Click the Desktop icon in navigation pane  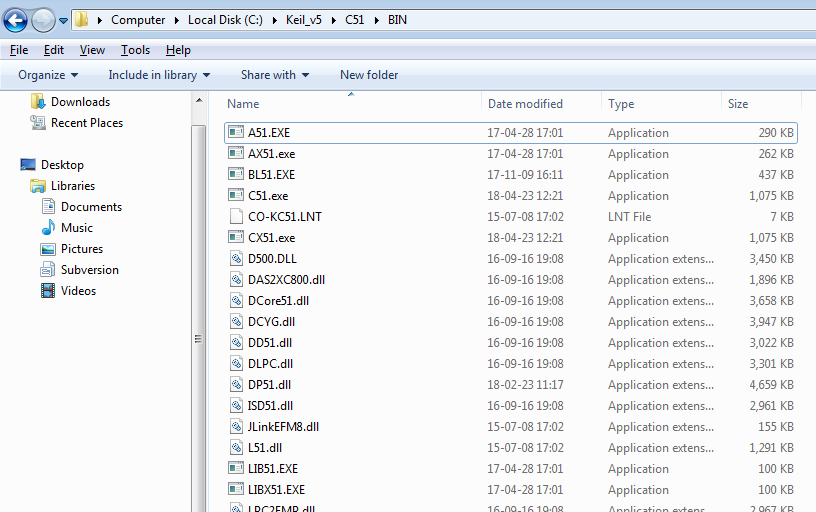coord(28,165)
